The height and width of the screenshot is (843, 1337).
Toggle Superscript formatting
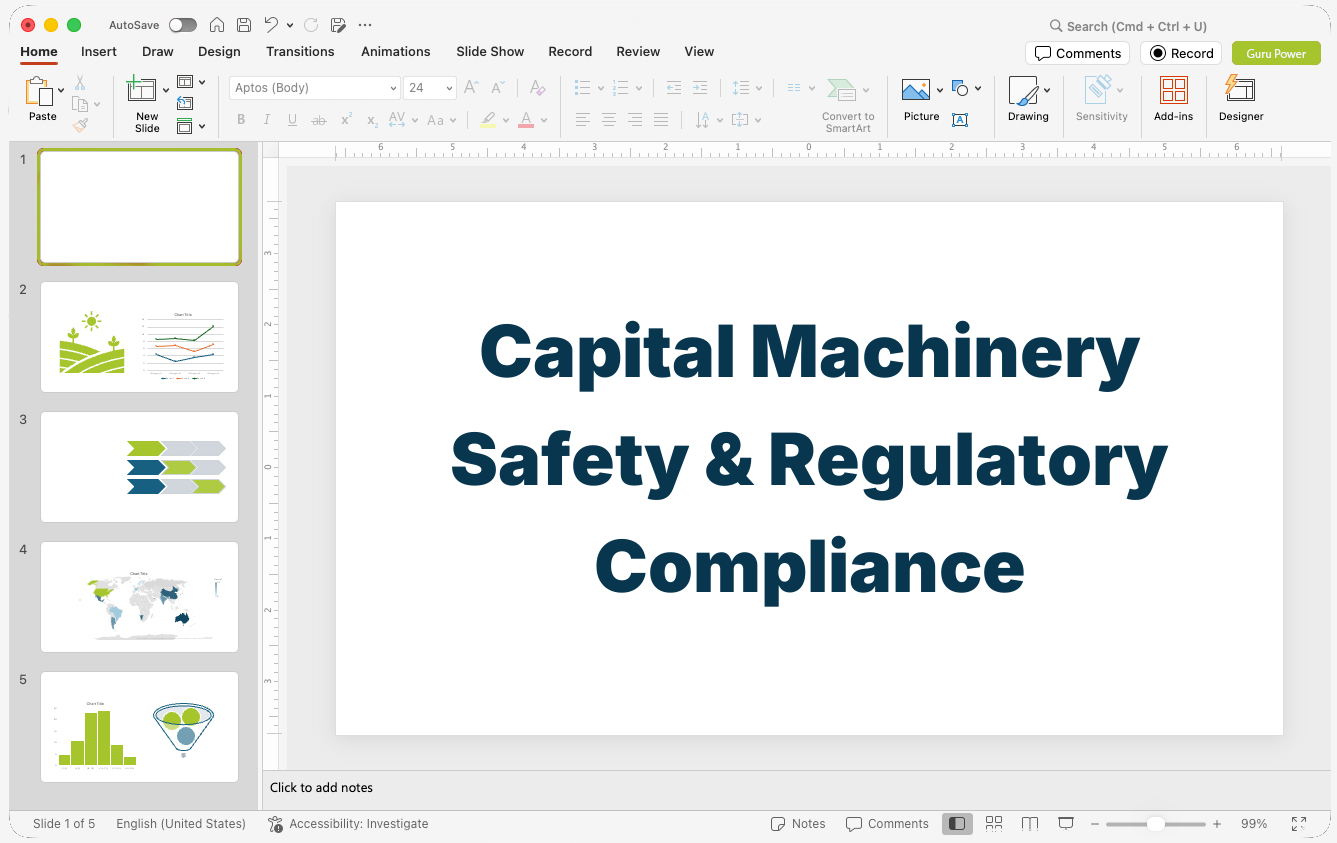pos(346,120)
